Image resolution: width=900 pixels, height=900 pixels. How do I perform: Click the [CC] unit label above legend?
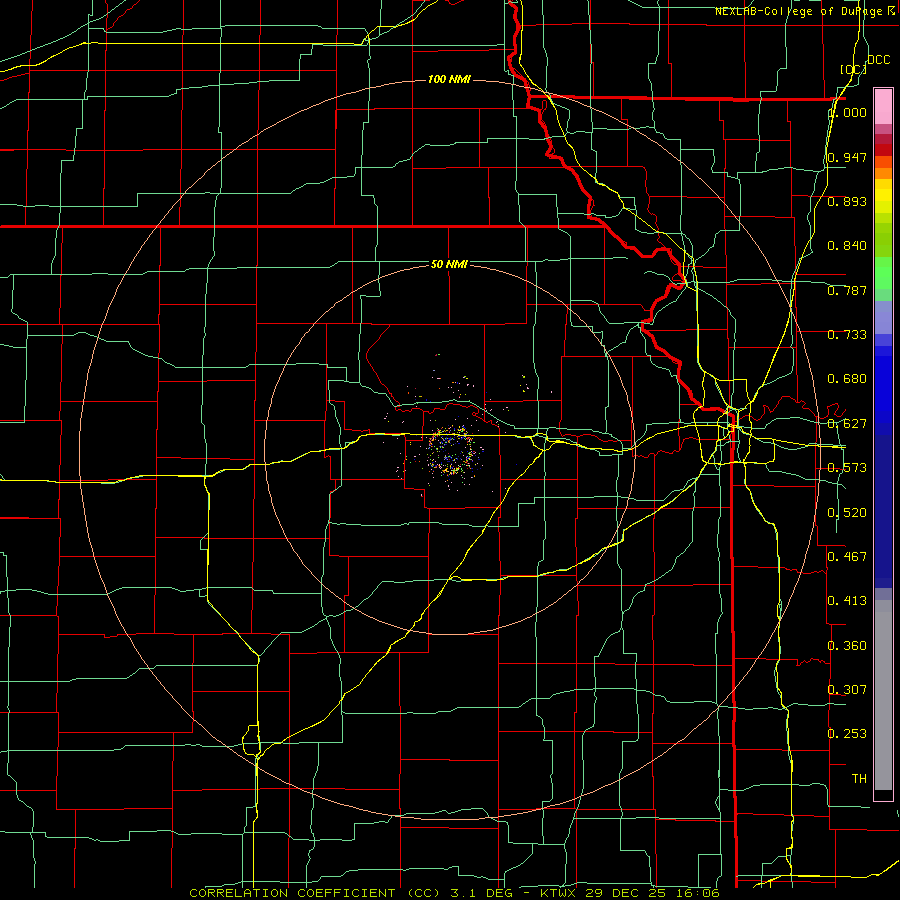(x=853, y=69)
